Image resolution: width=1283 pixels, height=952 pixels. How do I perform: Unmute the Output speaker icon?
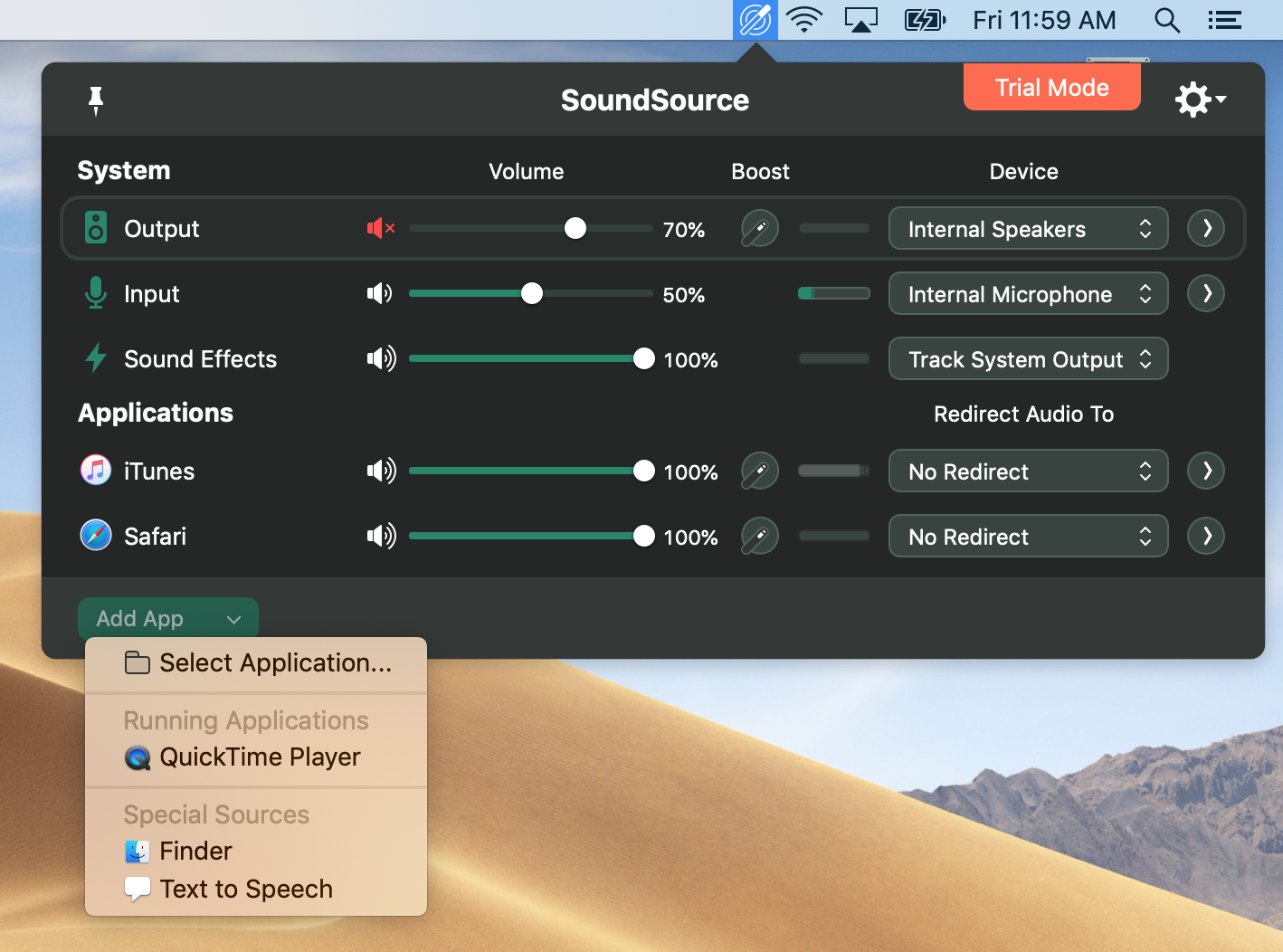[x=380, y=229]
